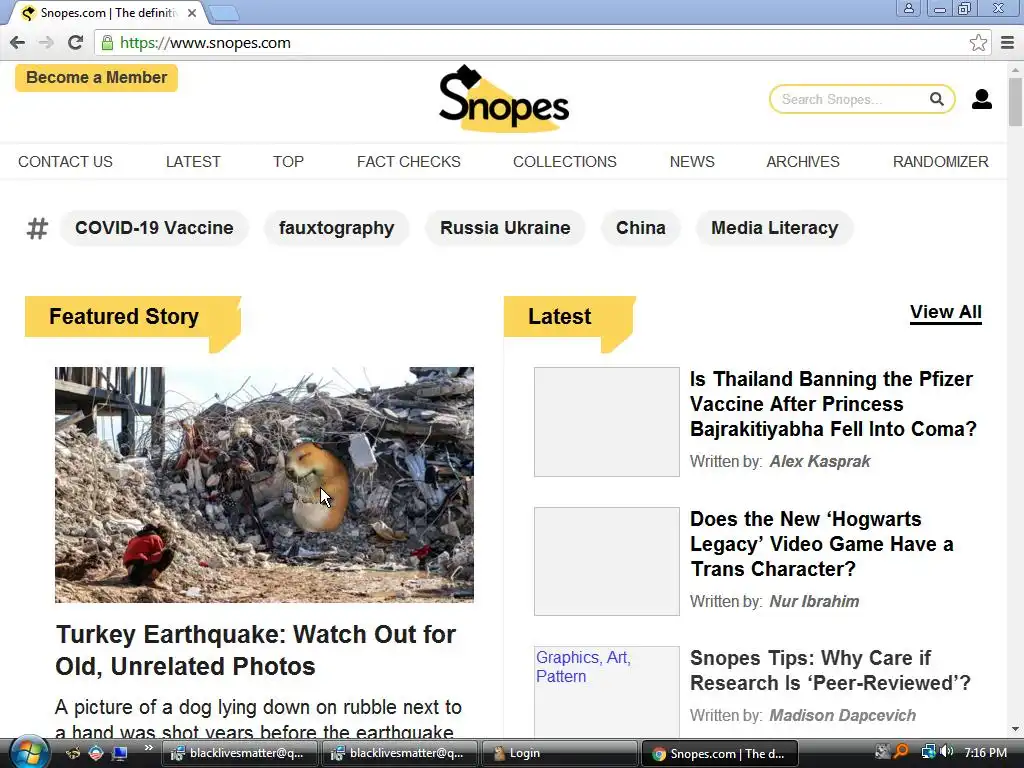Open the TOP navigation item

click(289, 162)
